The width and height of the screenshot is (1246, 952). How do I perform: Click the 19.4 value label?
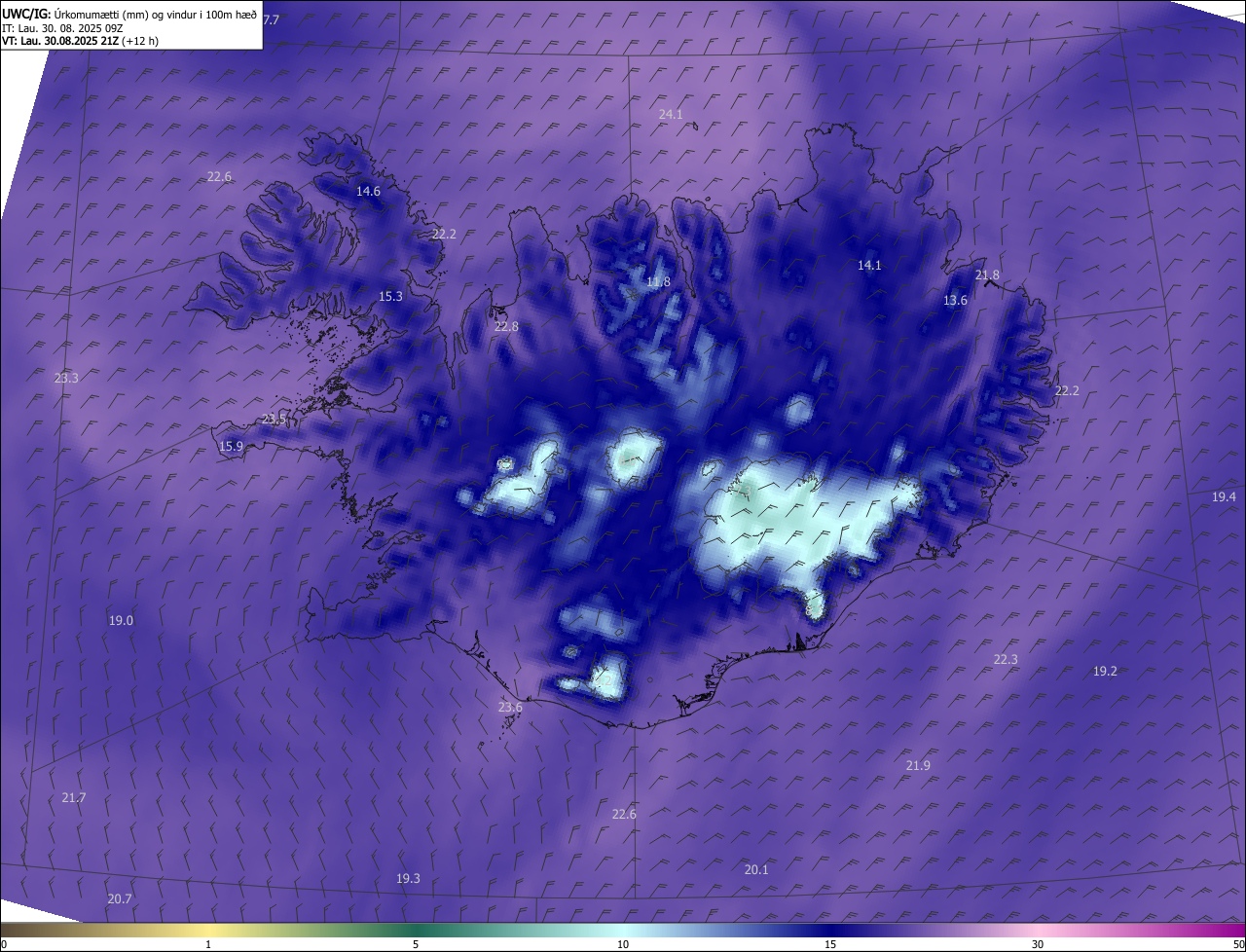click(x=1224, y=497)
